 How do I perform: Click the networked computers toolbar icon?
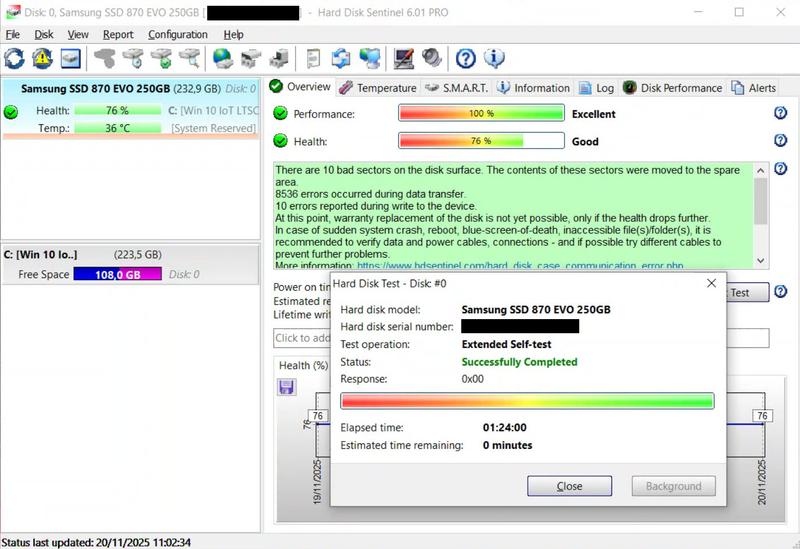point(369,58)
